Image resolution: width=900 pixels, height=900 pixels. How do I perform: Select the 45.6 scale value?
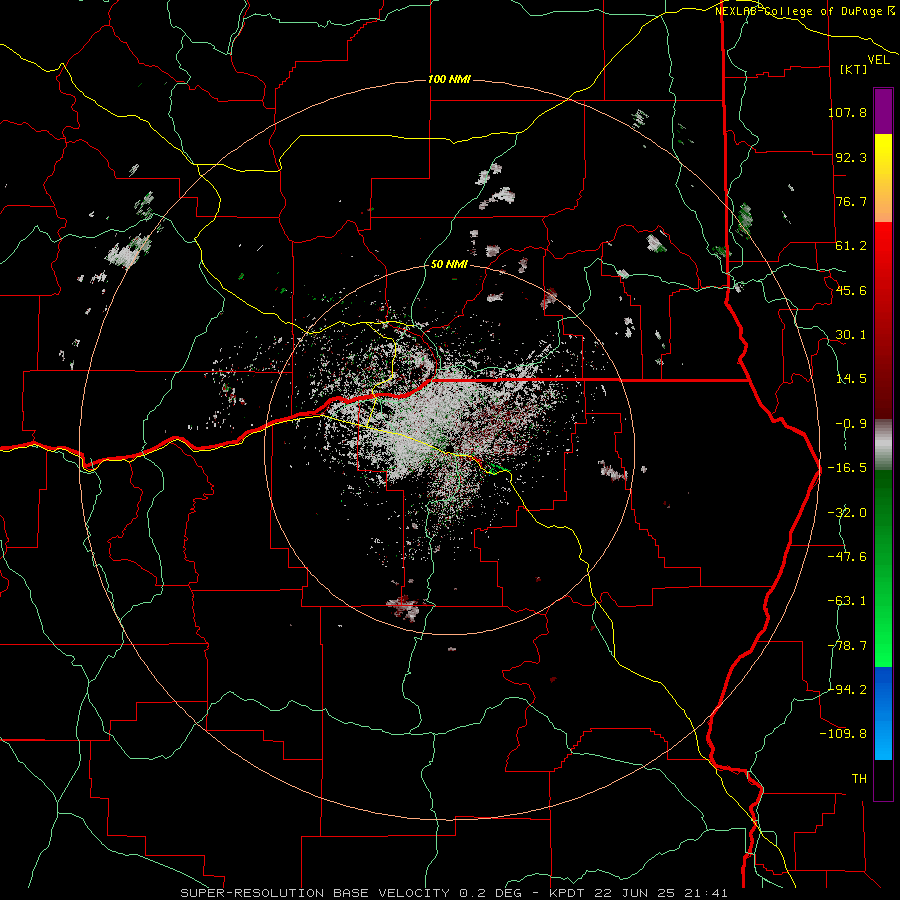[851, 290]
